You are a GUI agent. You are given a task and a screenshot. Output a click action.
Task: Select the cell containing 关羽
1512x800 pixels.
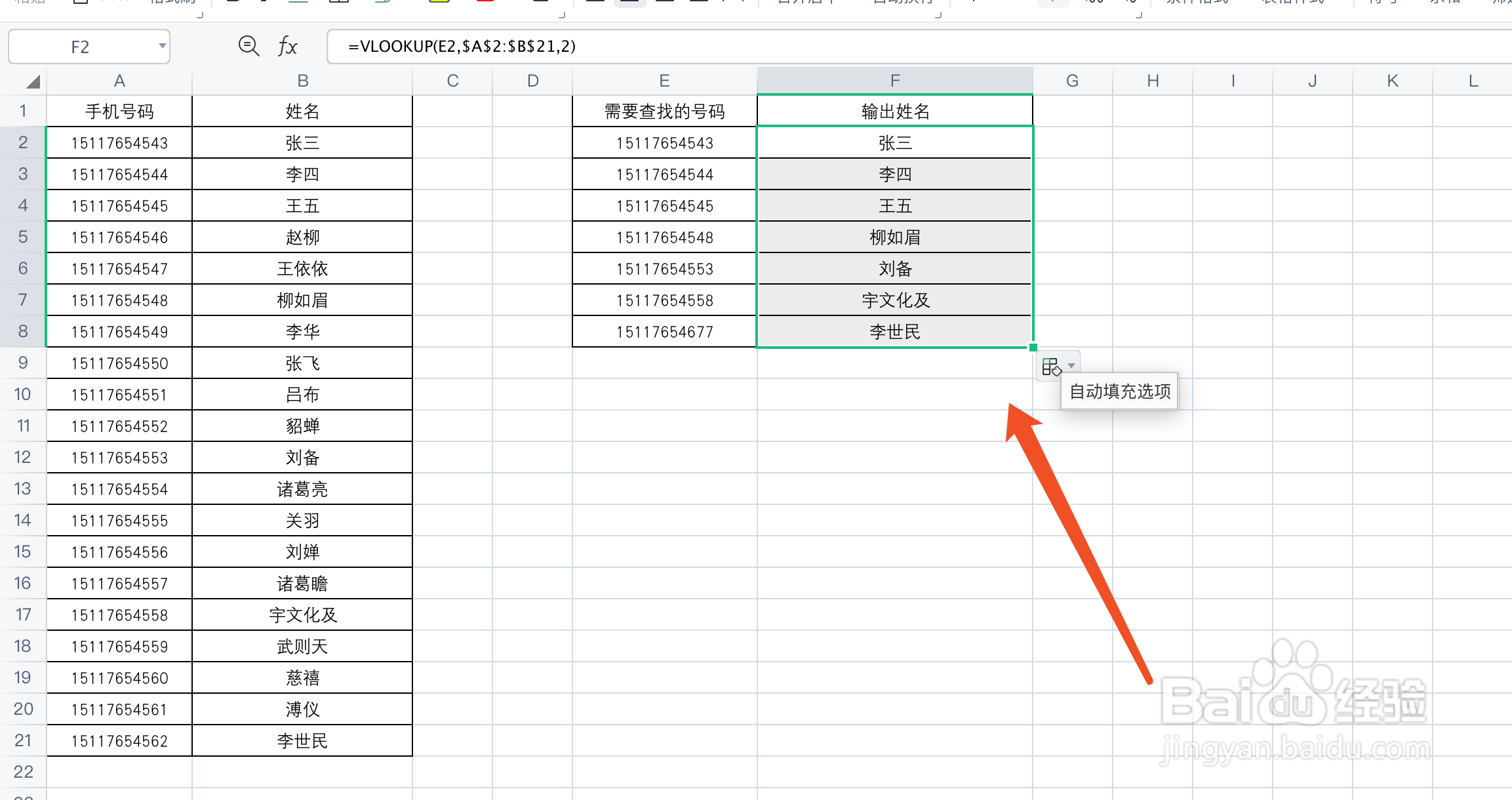click(x=302, y=521)
